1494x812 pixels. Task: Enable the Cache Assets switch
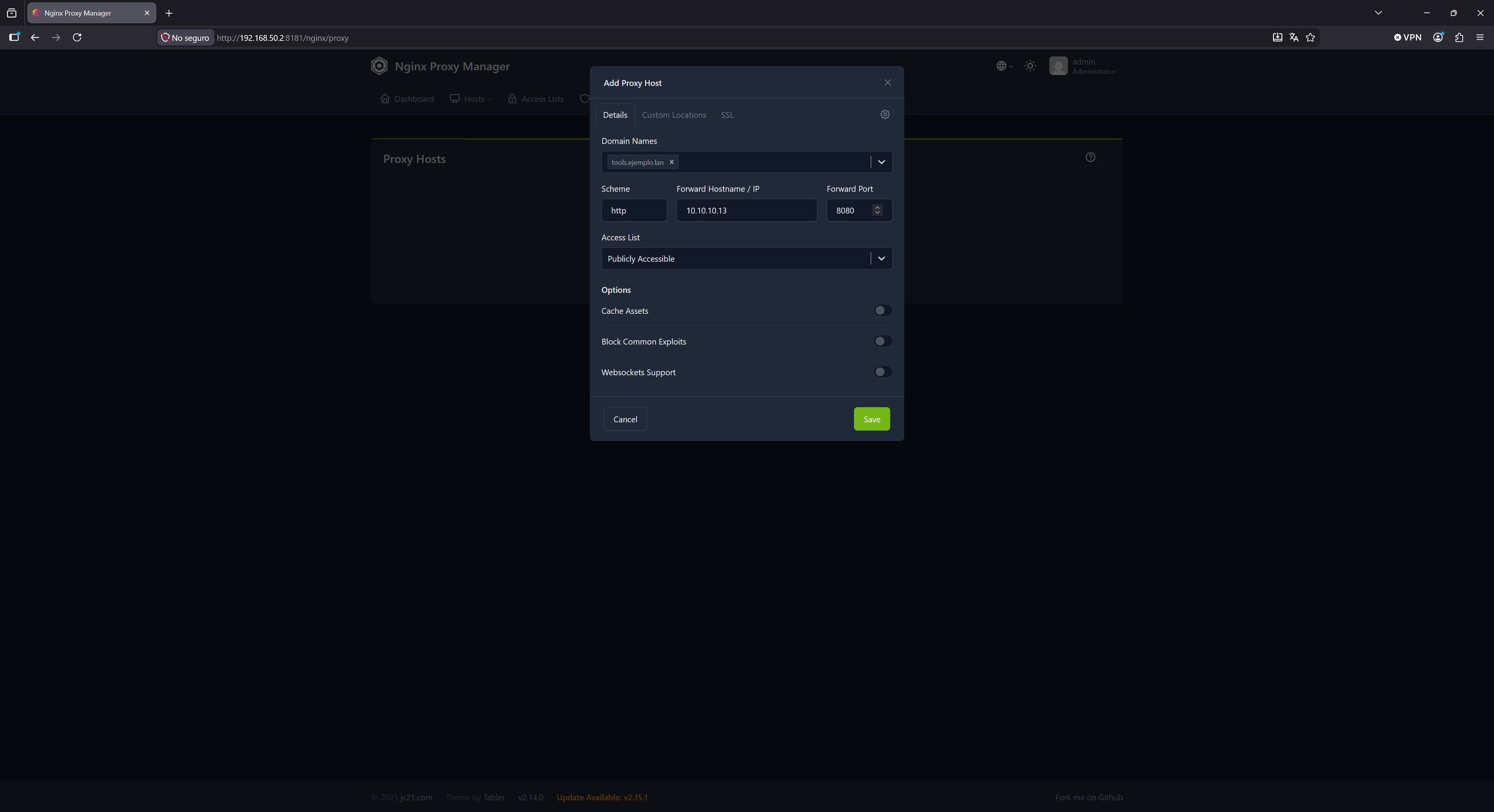tap(883, 311)
